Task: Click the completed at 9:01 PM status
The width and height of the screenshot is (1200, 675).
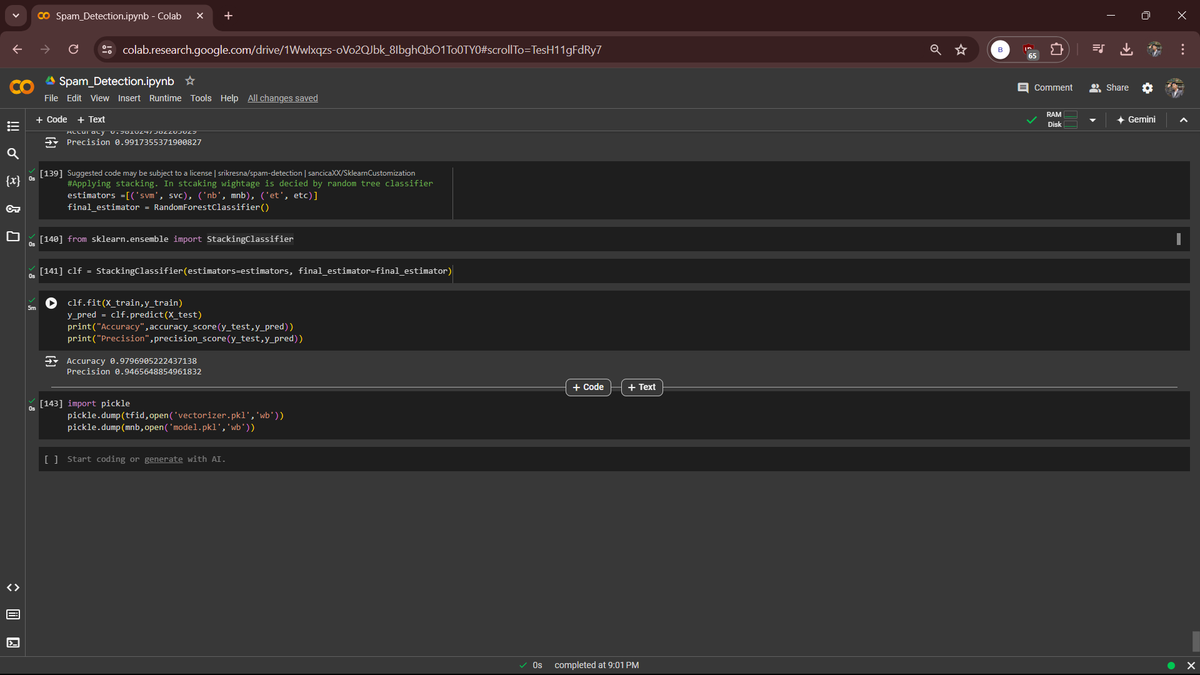Action: pos(597,665)
